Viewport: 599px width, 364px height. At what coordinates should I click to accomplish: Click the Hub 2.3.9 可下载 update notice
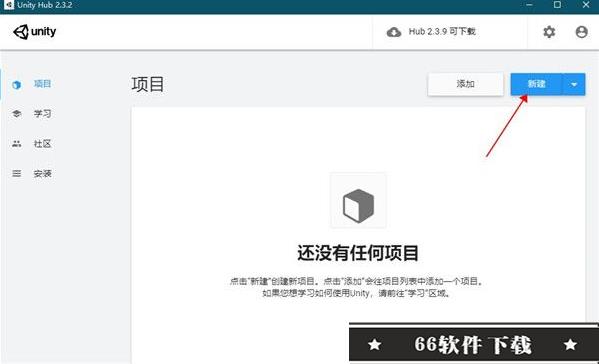point(442,32)
